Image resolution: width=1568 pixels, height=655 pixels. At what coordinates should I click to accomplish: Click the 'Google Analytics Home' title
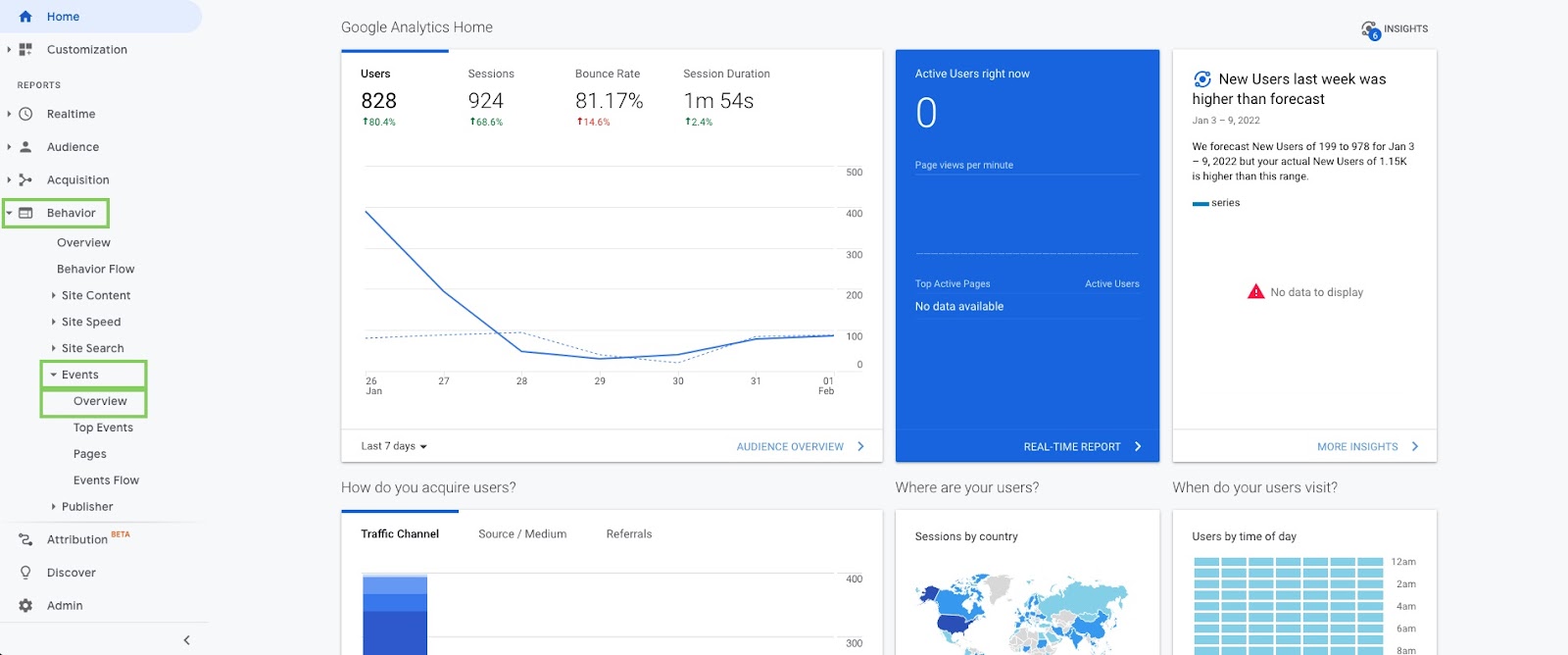[x=416, y=27]
